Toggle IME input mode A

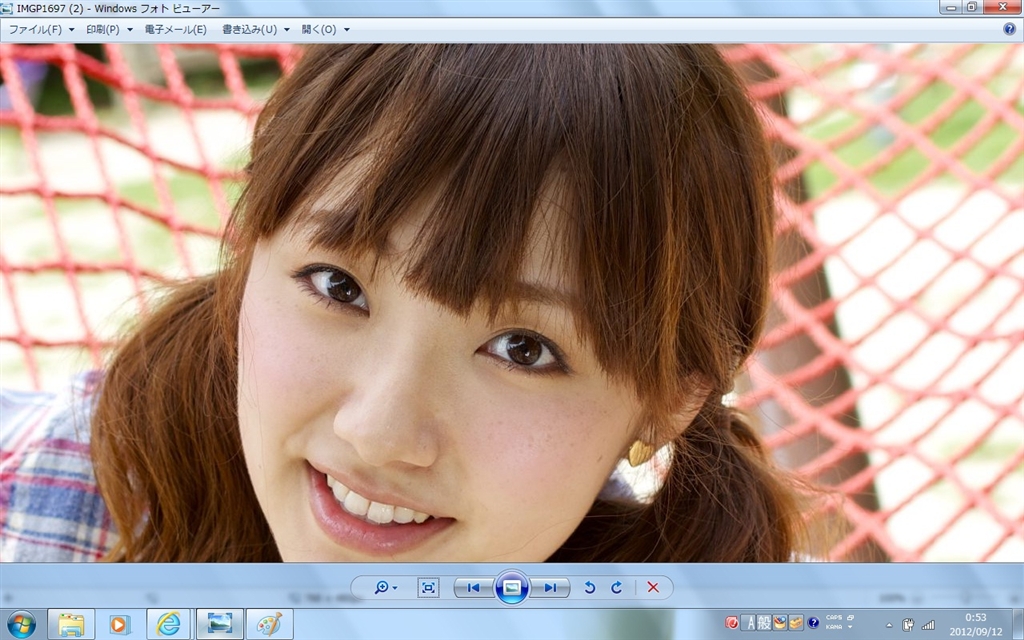coord(749,622)
